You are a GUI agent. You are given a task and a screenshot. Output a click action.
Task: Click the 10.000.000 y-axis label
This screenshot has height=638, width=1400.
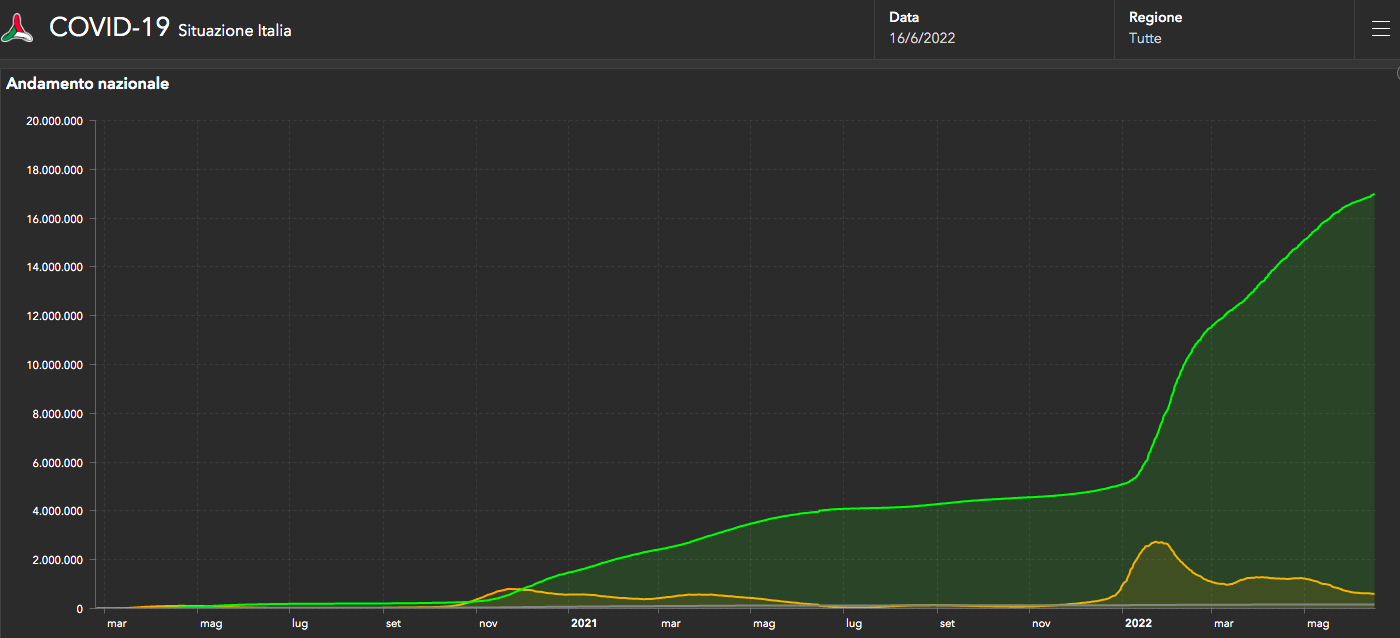point(59,365)
